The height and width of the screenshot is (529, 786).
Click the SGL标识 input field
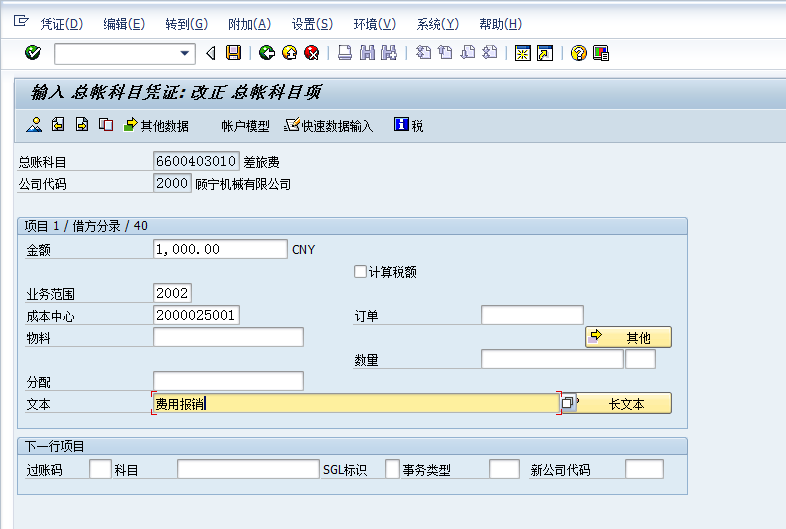point(392,469)
